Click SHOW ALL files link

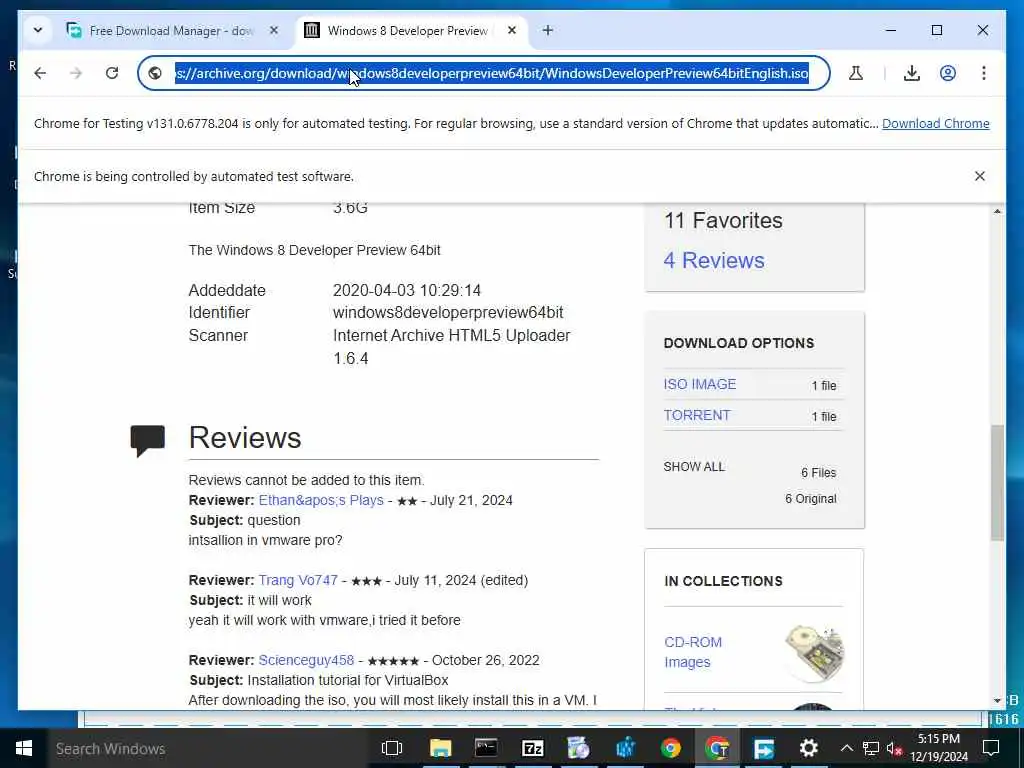click(694, 467)
